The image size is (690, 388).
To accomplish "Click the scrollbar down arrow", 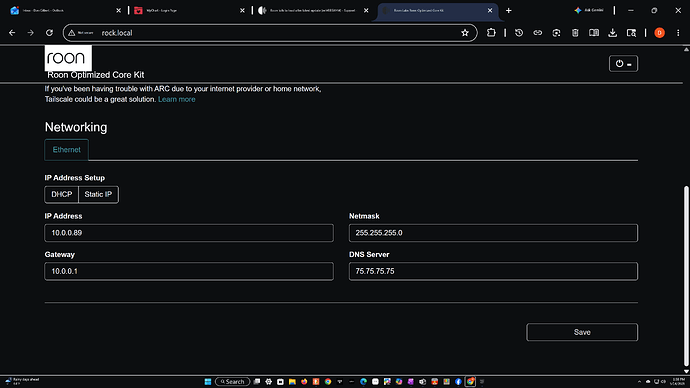I will click(686, 371).
